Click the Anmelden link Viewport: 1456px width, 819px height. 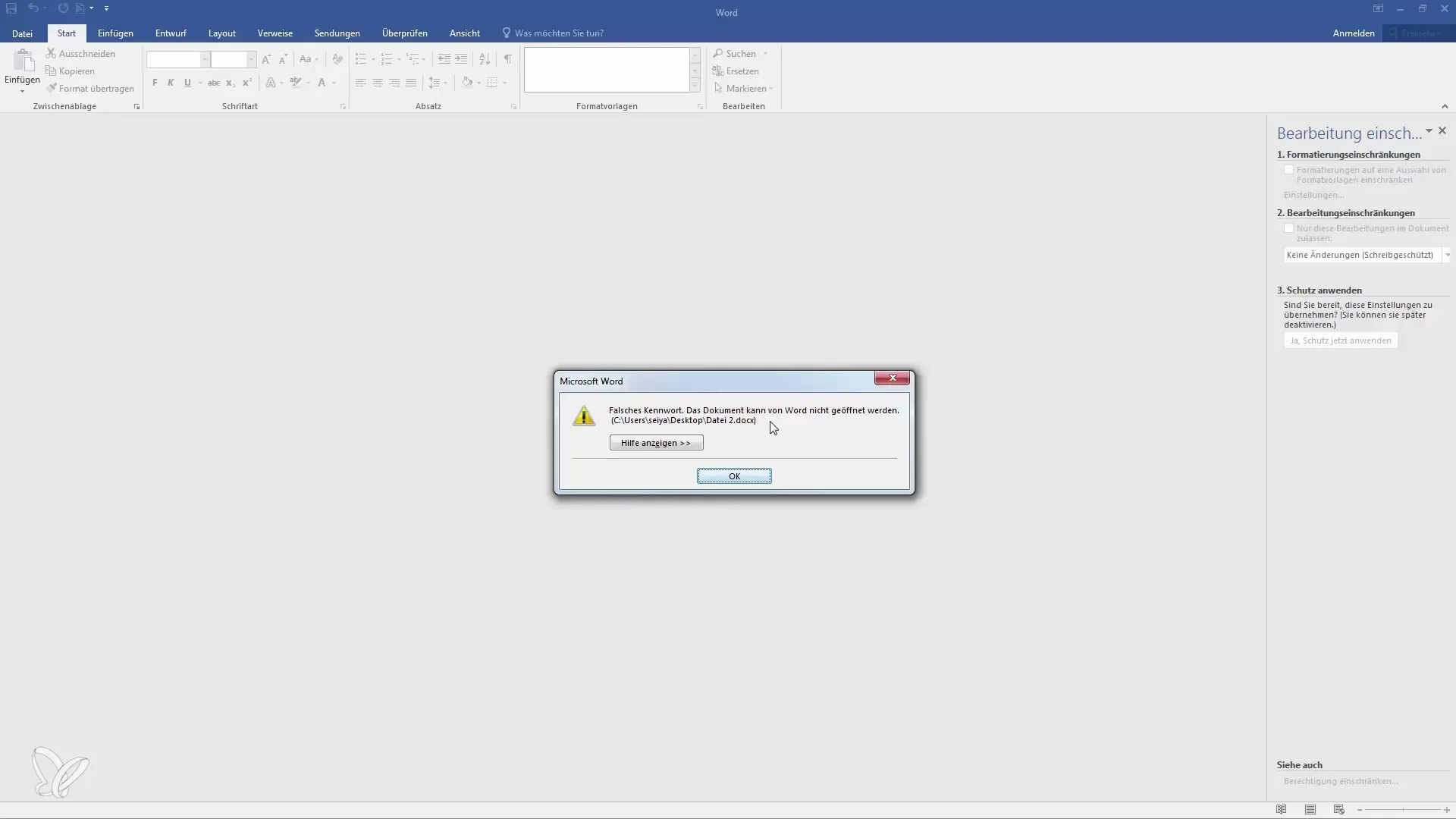pos(1354,33)
